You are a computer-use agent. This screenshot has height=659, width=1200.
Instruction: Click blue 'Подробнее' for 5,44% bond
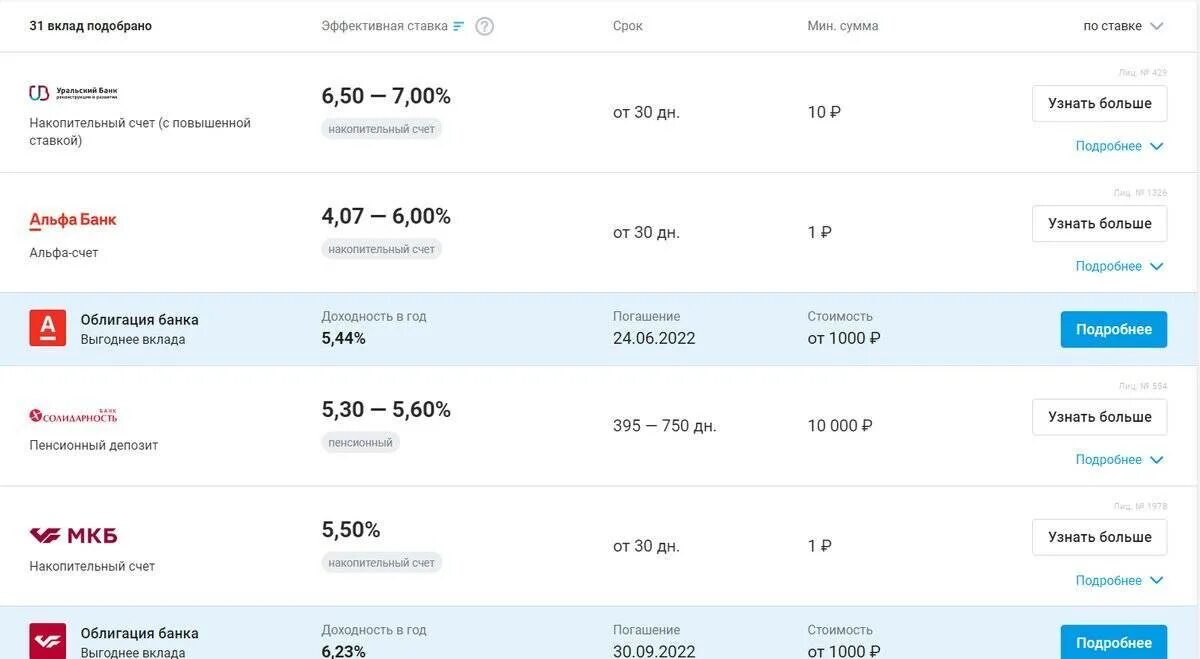1114,329
